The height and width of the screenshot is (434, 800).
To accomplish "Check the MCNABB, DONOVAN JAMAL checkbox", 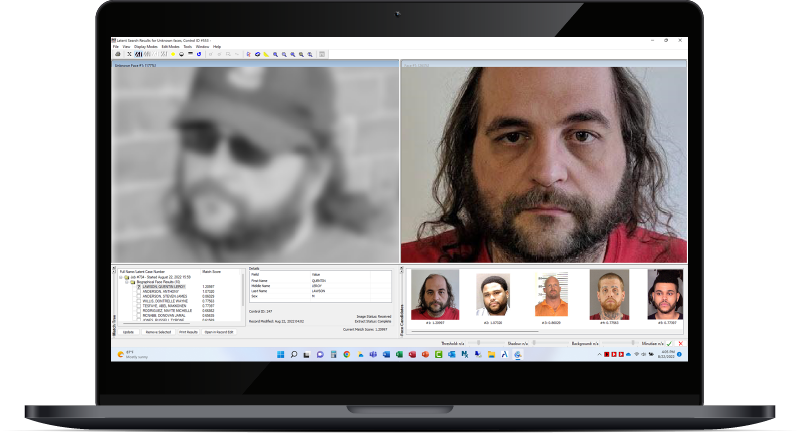I will [139, 315].
